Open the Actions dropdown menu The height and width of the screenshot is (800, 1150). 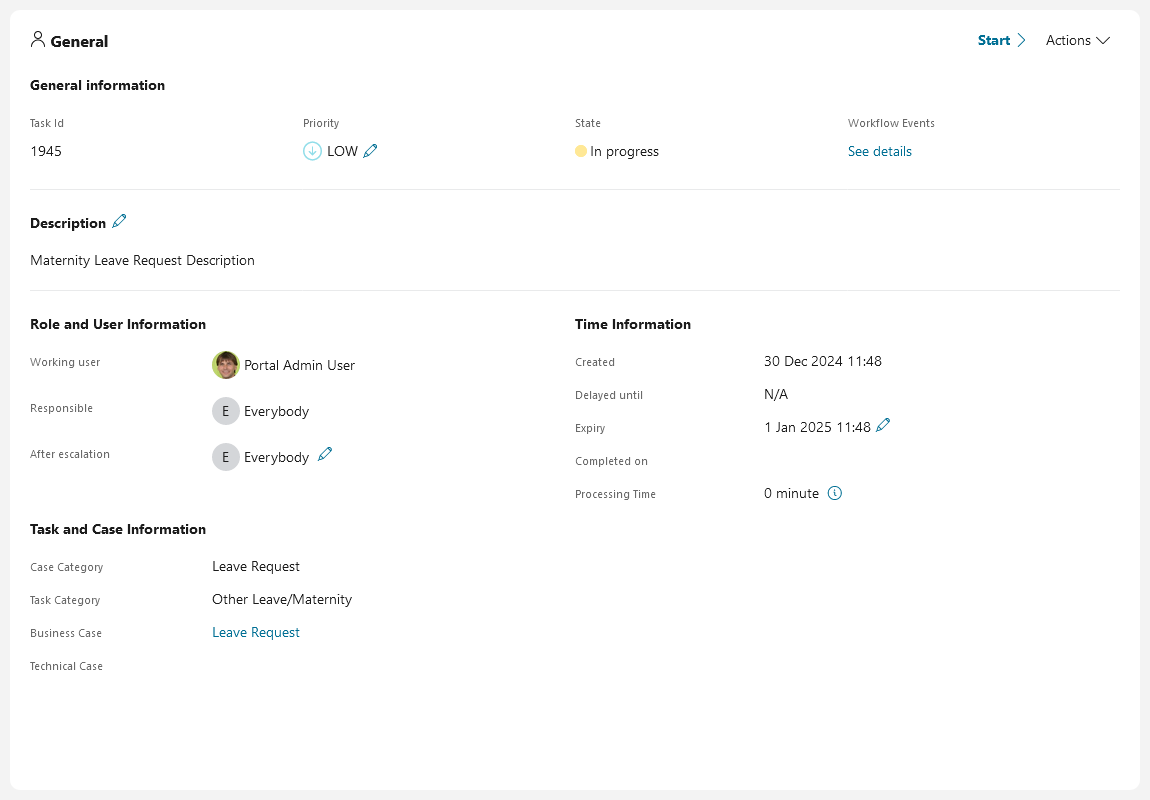(x=1078, y=40)
